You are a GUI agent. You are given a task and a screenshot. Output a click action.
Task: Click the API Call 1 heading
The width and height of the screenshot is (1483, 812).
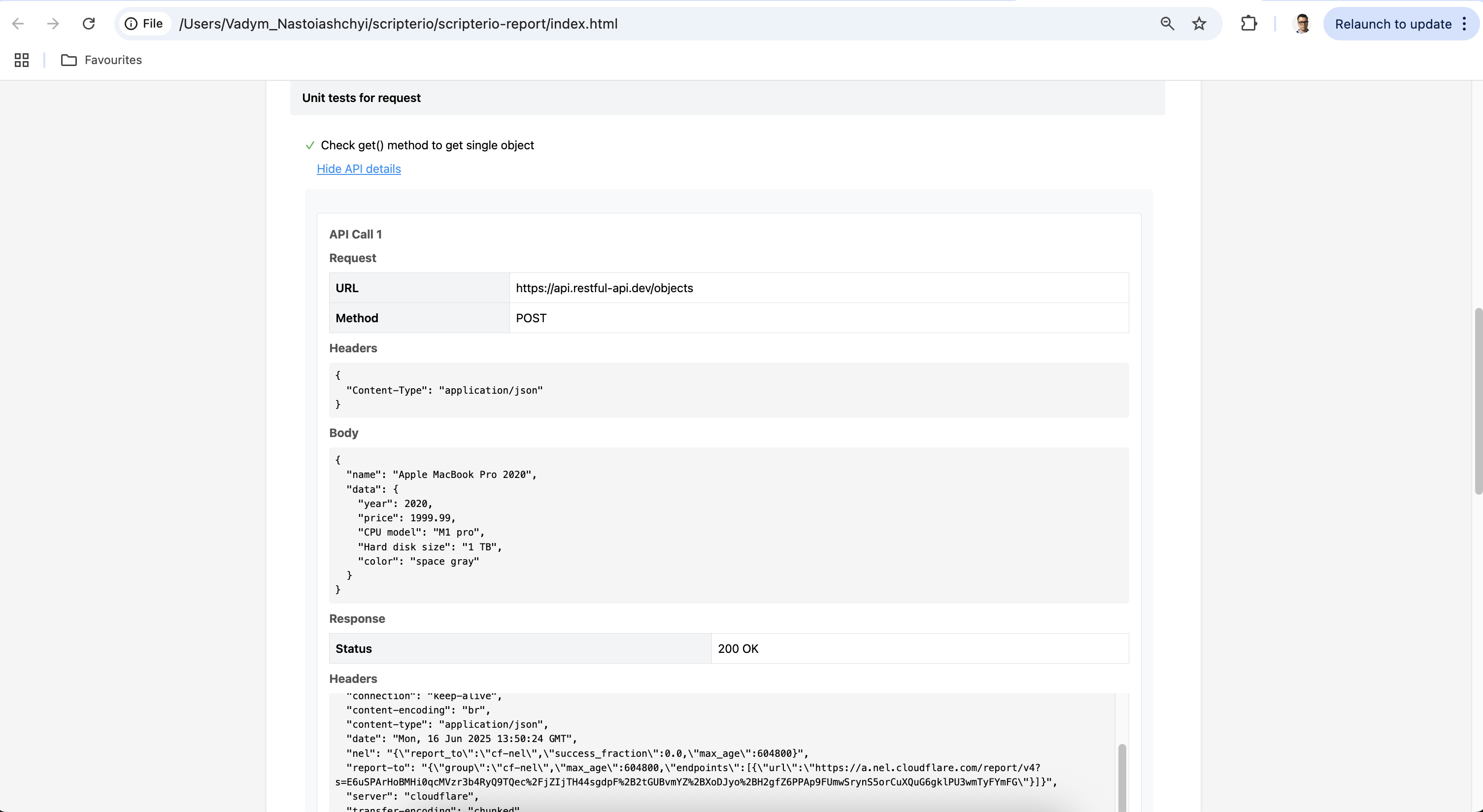tap(355, 234)
